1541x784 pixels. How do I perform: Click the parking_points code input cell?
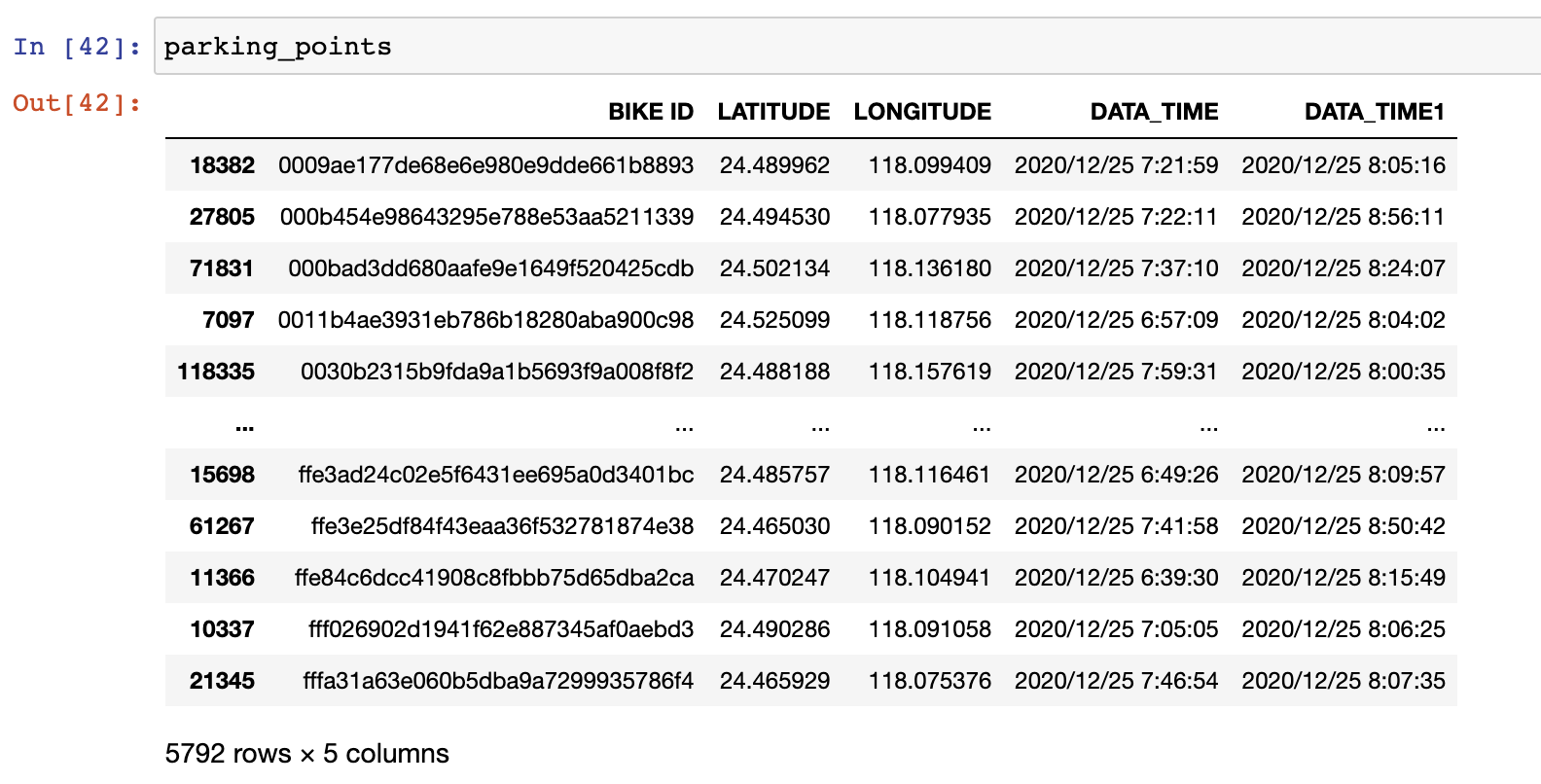(846, 47)
